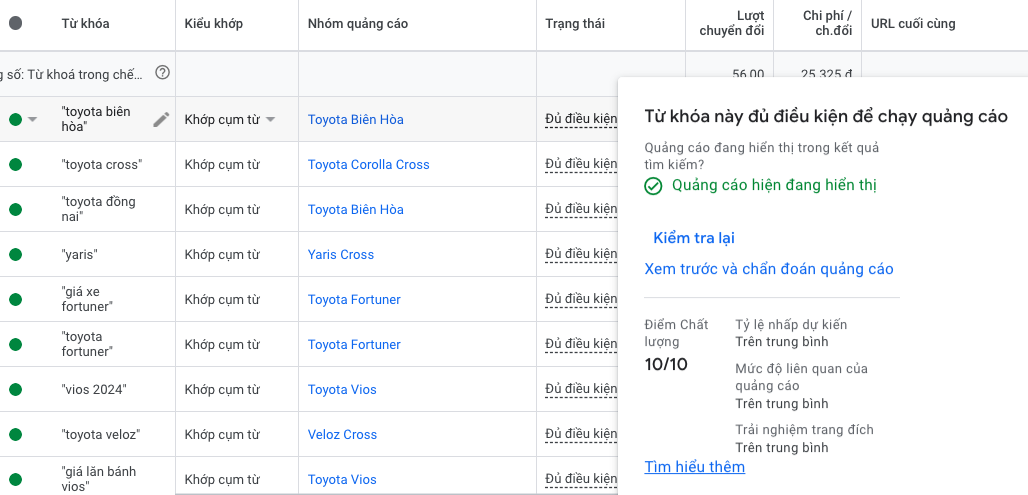This screenshot has width=1028, height=495.
Task: Click the "Kiểm tra lại" button
Action: 693,238
